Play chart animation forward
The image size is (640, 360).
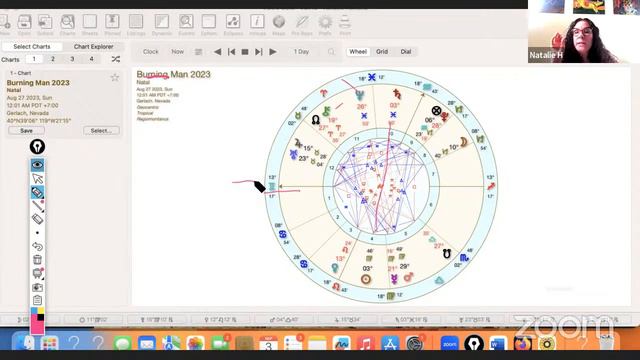point(273,52)
